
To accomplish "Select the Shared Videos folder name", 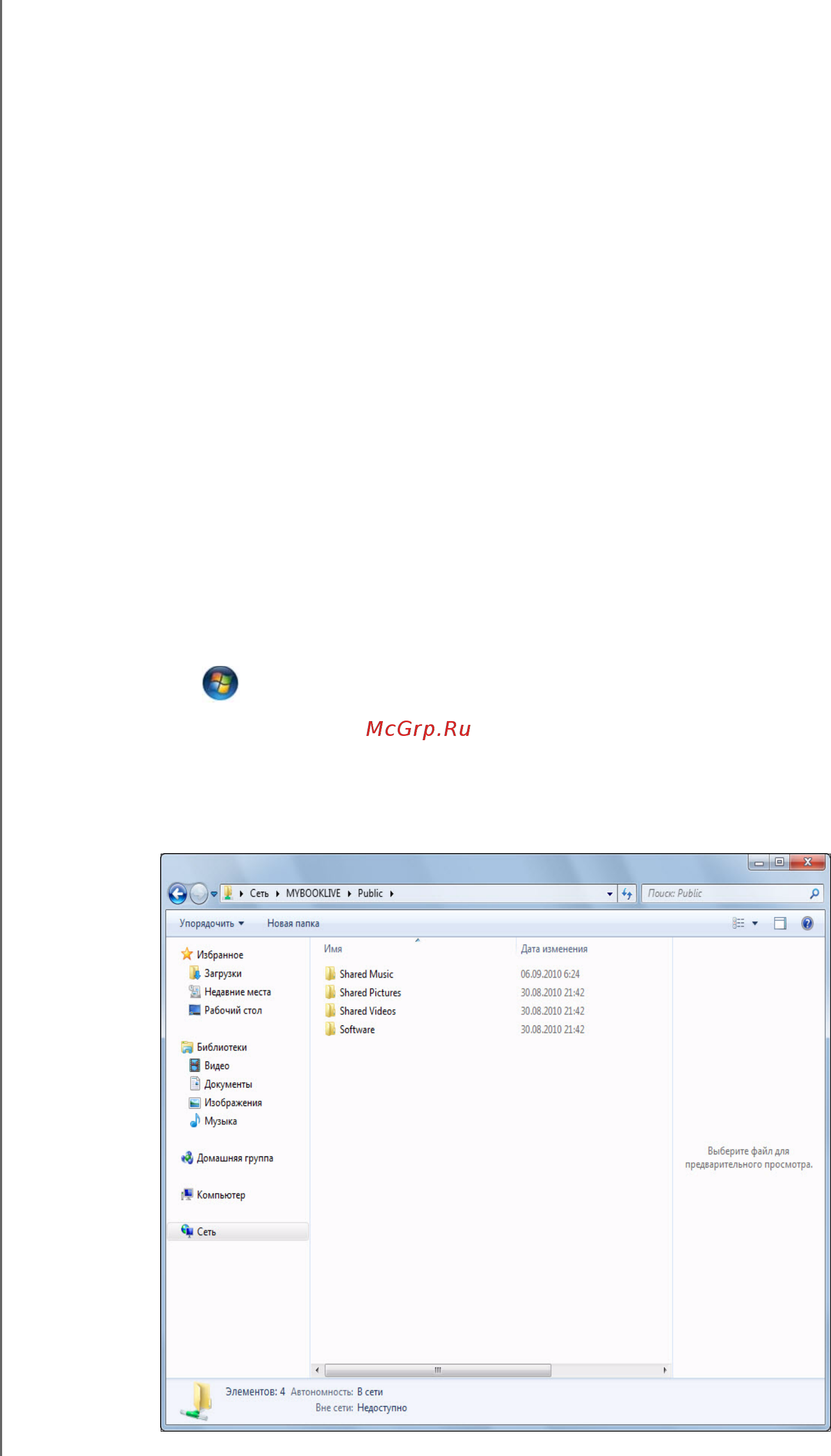I will [368, 1011].
